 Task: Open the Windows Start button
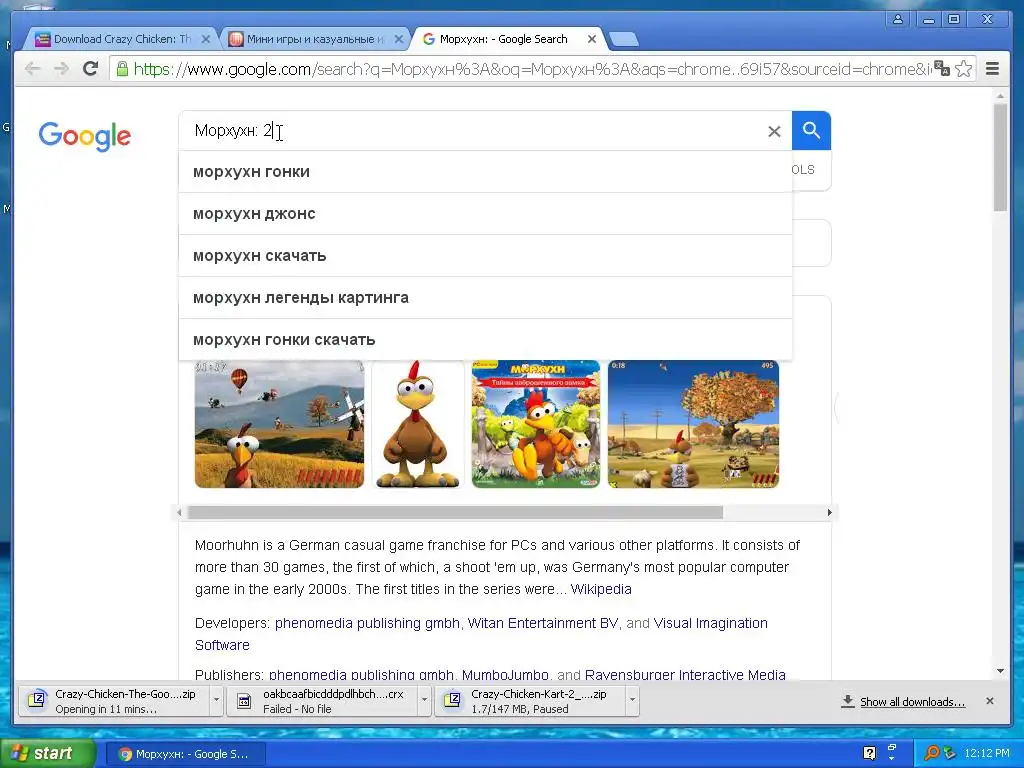[48, 753]
